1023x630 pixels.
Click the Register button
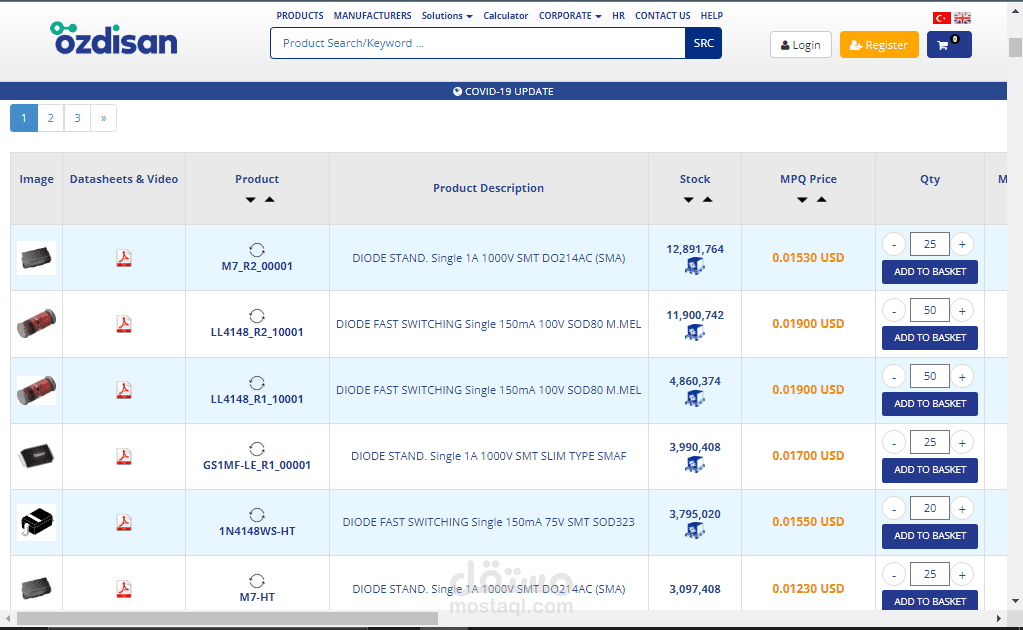point(879,44)
